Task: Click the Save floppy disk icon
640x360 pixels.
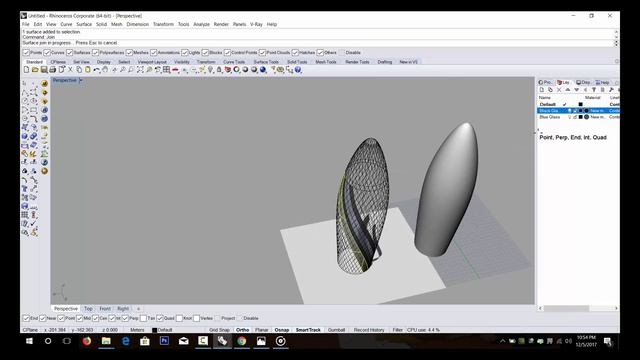Action: pyautogui.click(x=44, y=70)
